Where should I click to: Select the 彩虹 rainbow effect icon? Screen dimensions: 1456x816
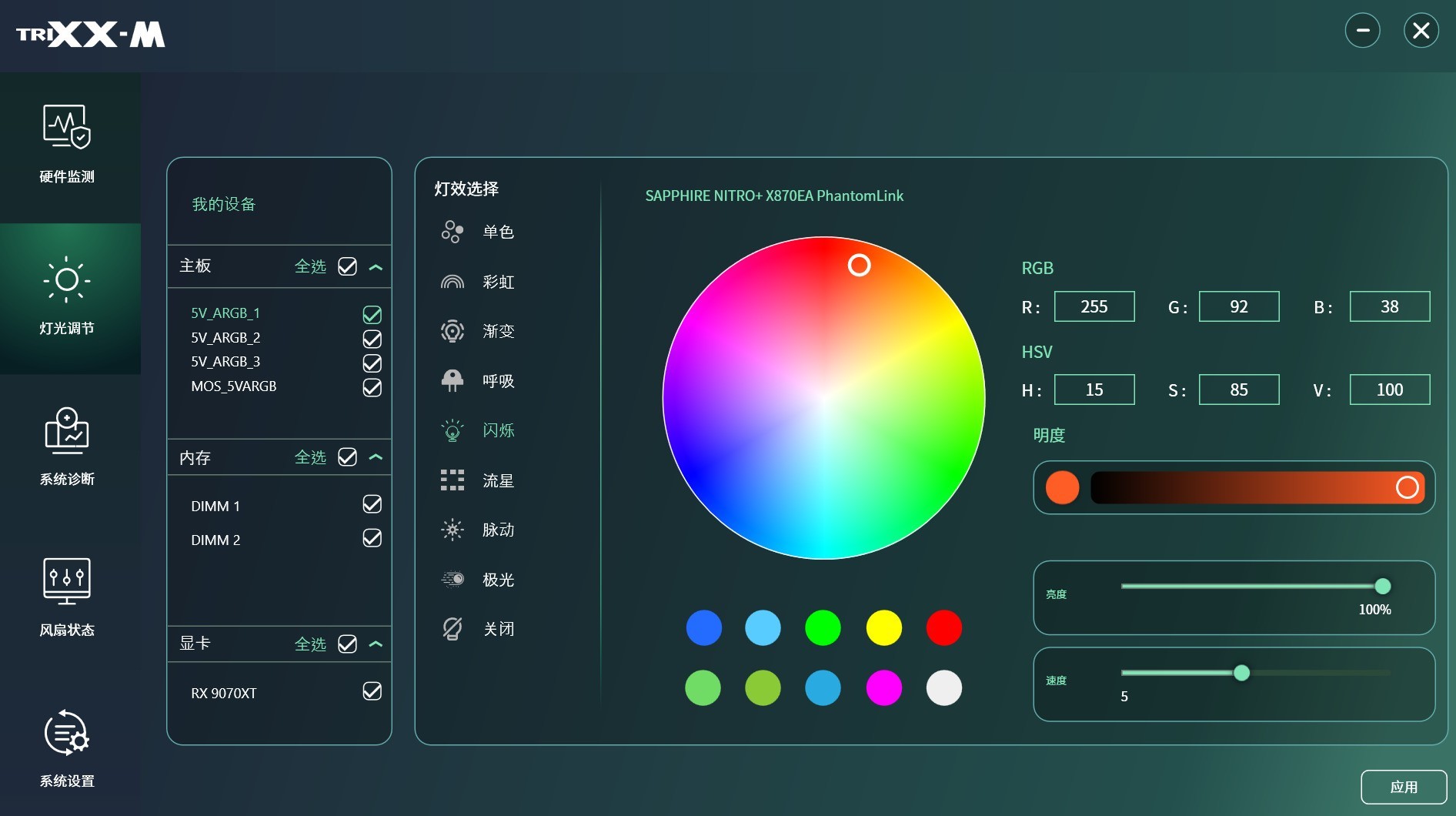click(x=452, y=282)
